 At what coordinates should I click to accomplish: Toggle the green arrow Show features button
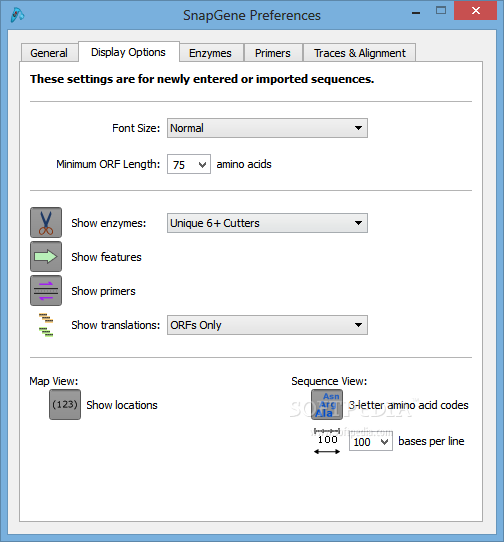(46, 256)
